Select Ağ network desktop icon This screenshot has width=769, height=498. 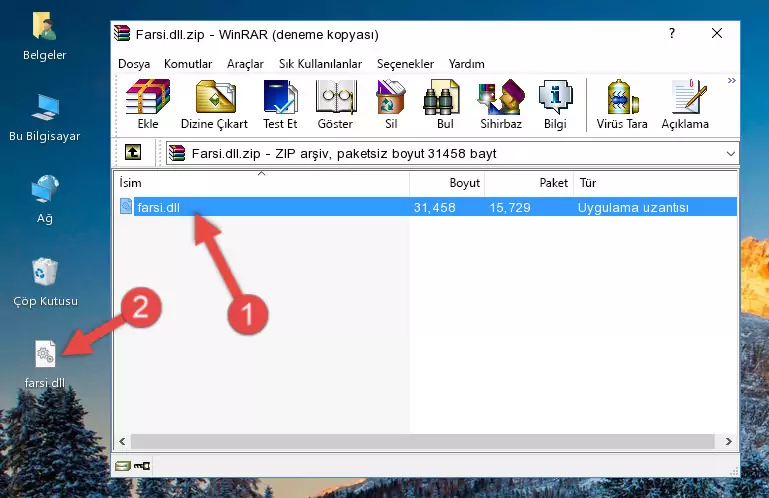pos(45,200)
